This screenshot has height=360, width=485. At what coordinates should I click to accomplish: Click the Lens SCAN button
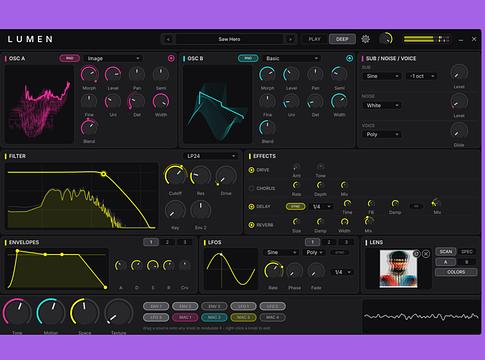[x=446, y=252]
